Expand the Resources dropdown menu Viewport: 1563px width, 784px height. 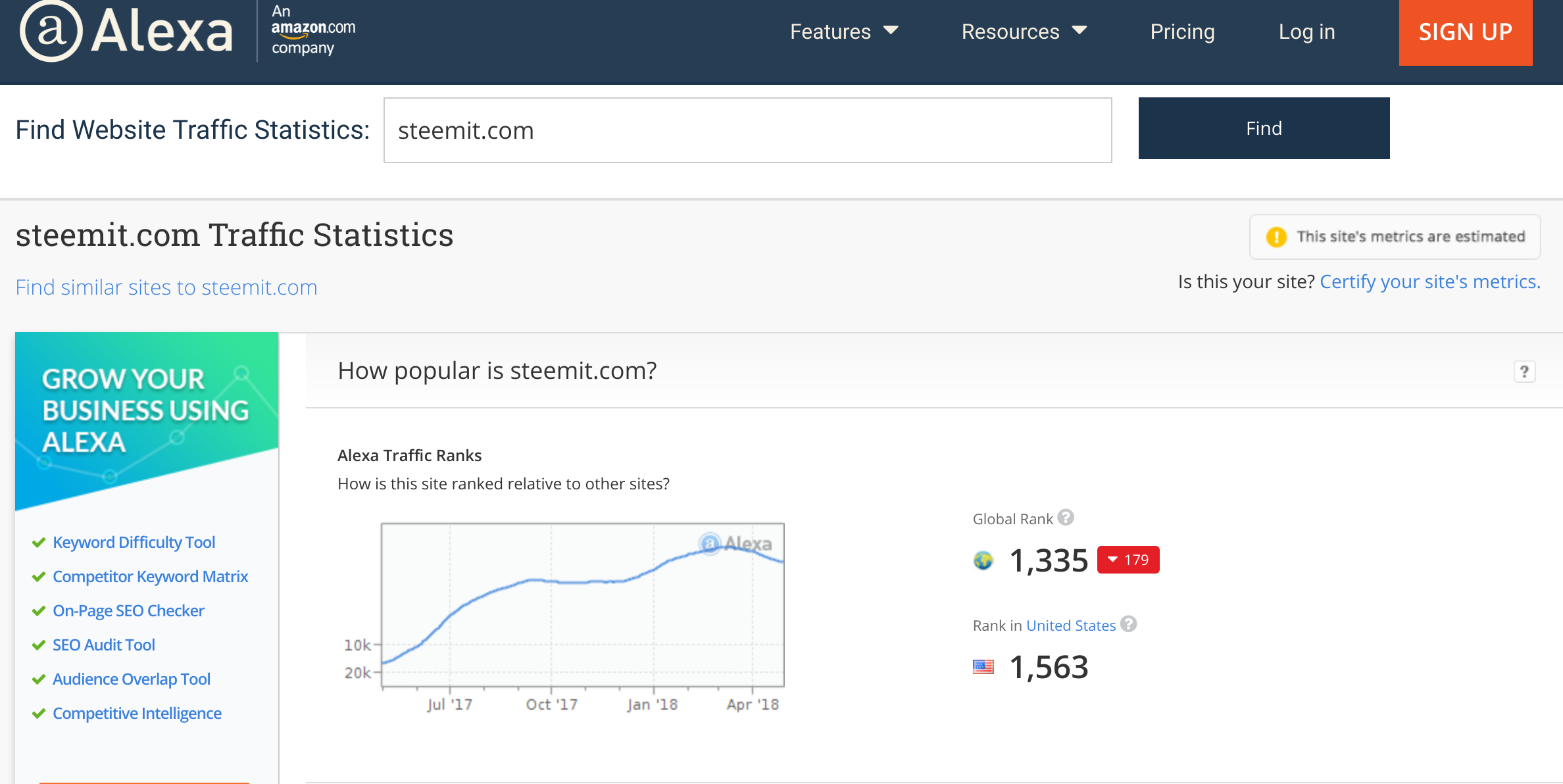coord(1024,32)
